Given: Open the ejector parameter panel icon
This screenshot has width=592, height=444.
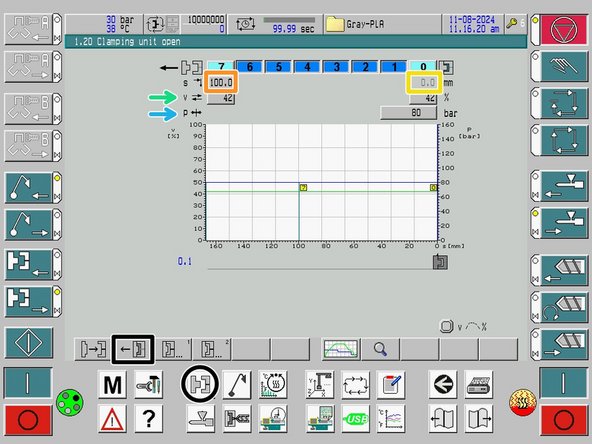Looking at the screenshot, I should point(237,384).
